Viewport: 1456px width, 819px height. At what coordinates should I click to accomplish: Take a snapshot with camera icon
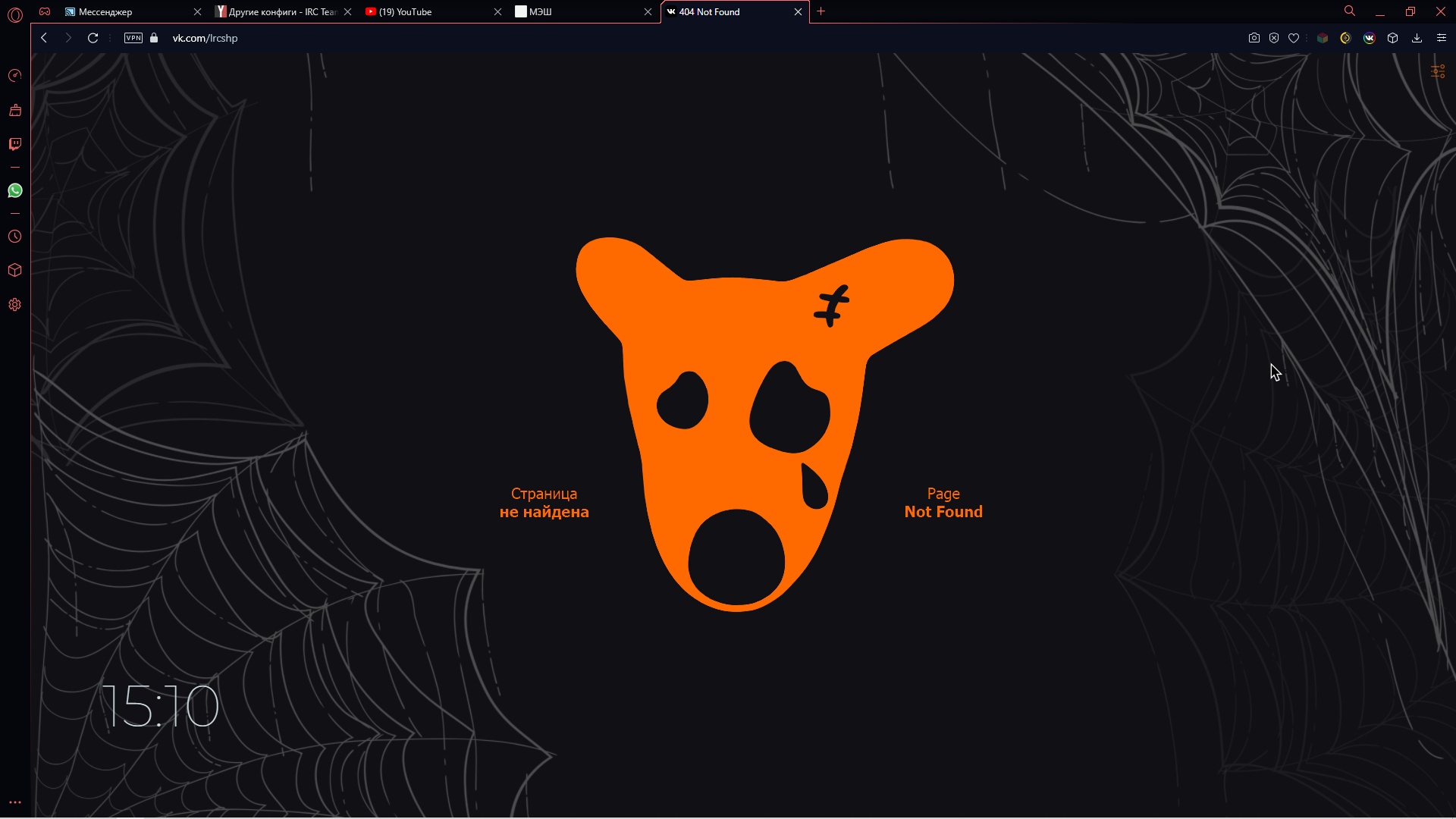[x=1254, y=38]
